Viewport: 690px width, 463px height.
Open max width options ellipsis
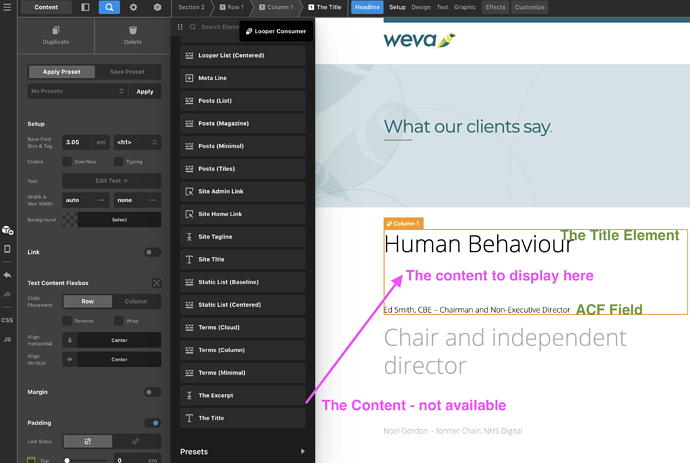pos(153,200)
